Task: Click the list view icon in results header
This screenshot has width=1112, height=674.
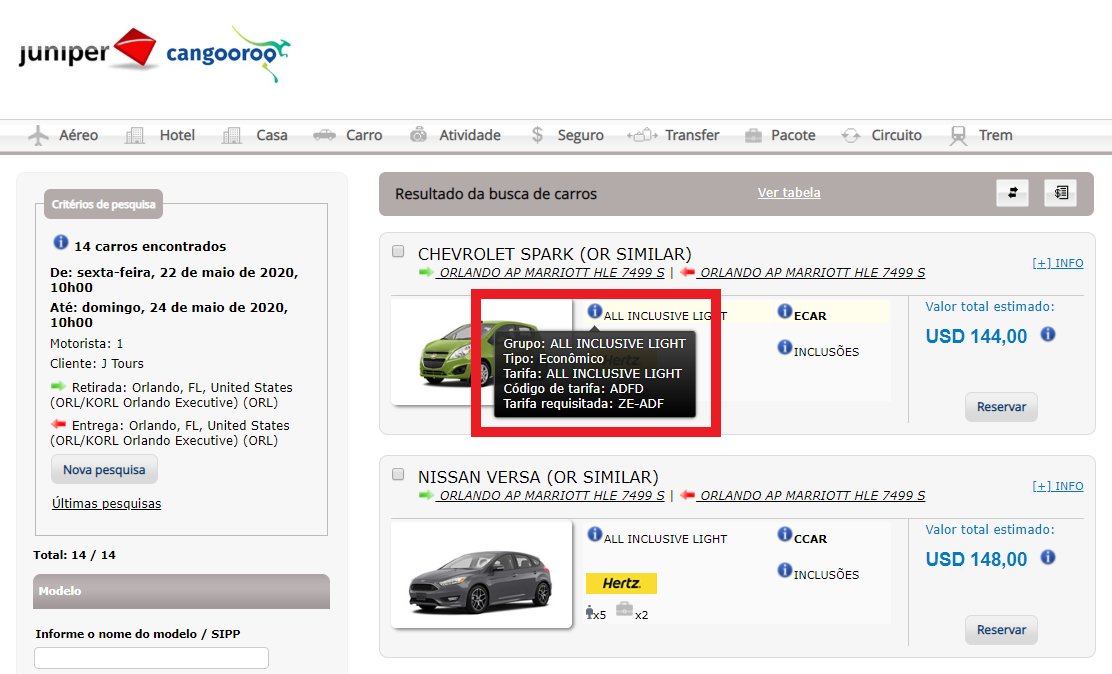Action: 1060,193
